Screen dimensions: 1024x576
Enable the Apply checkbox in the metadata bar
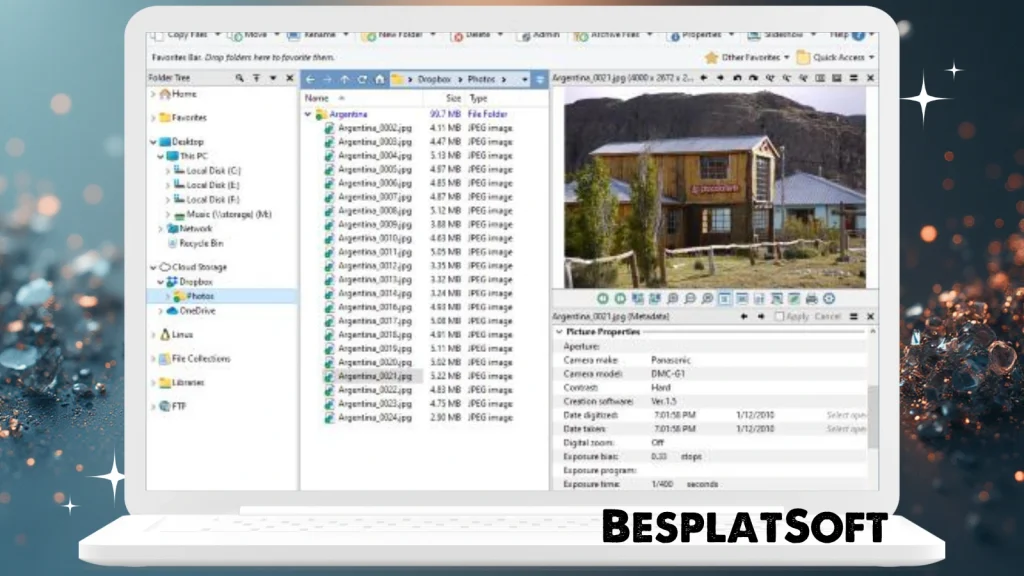[x=779, y=315]
